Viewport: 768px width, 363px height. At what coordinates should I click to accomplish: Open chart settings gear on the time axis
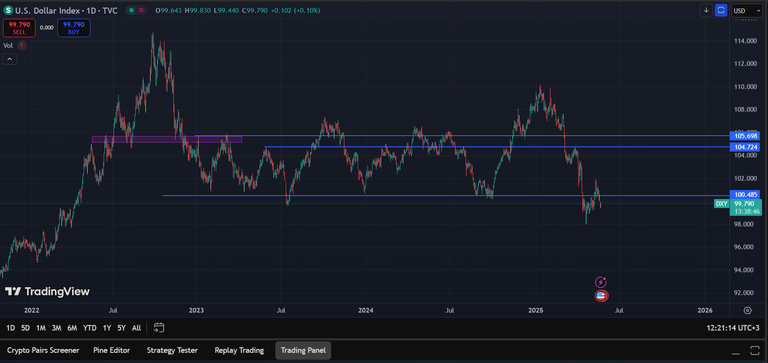pos(747,310)
